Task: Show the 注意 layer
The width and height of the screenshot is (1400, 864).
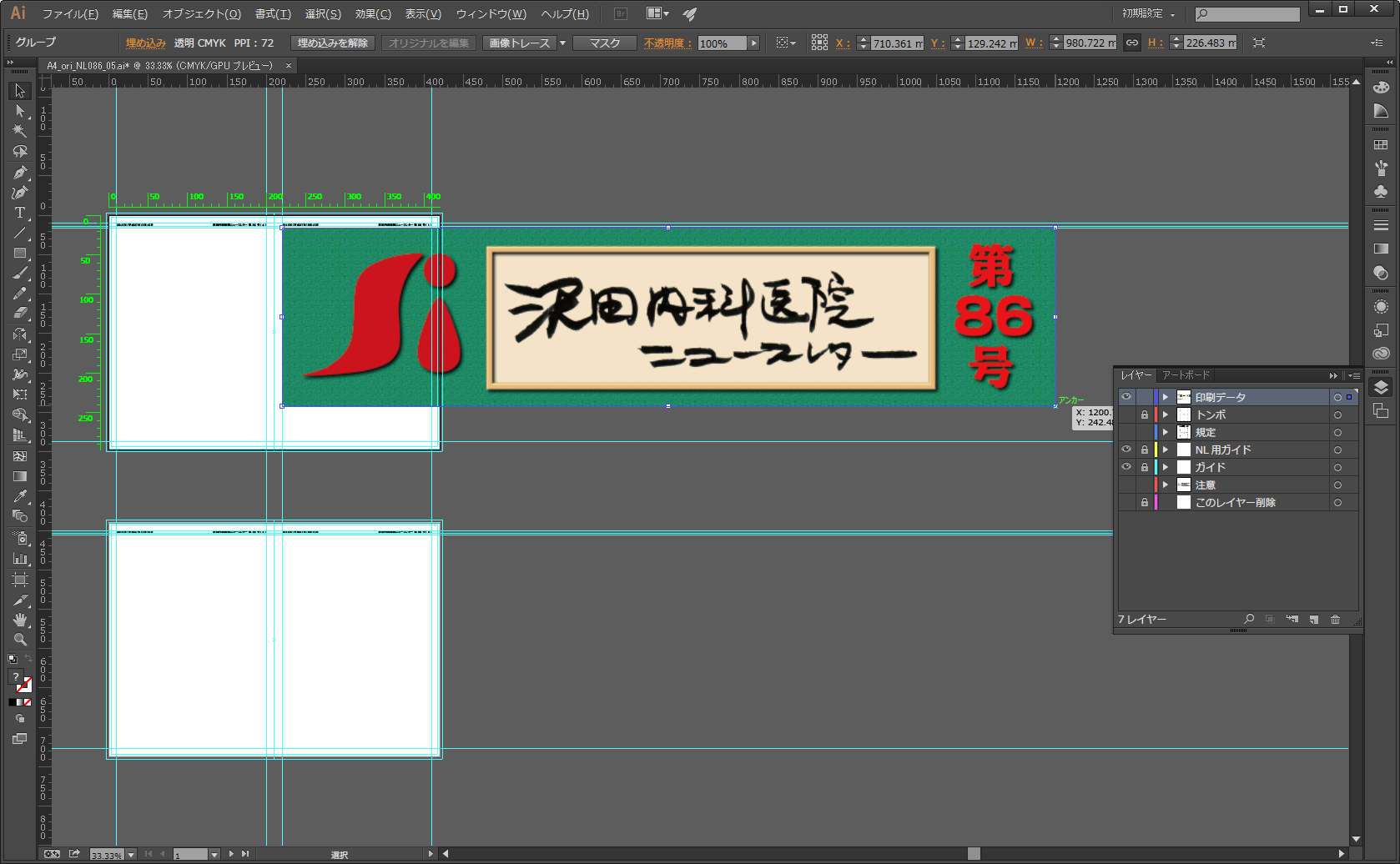Action: pos(1126,485)
